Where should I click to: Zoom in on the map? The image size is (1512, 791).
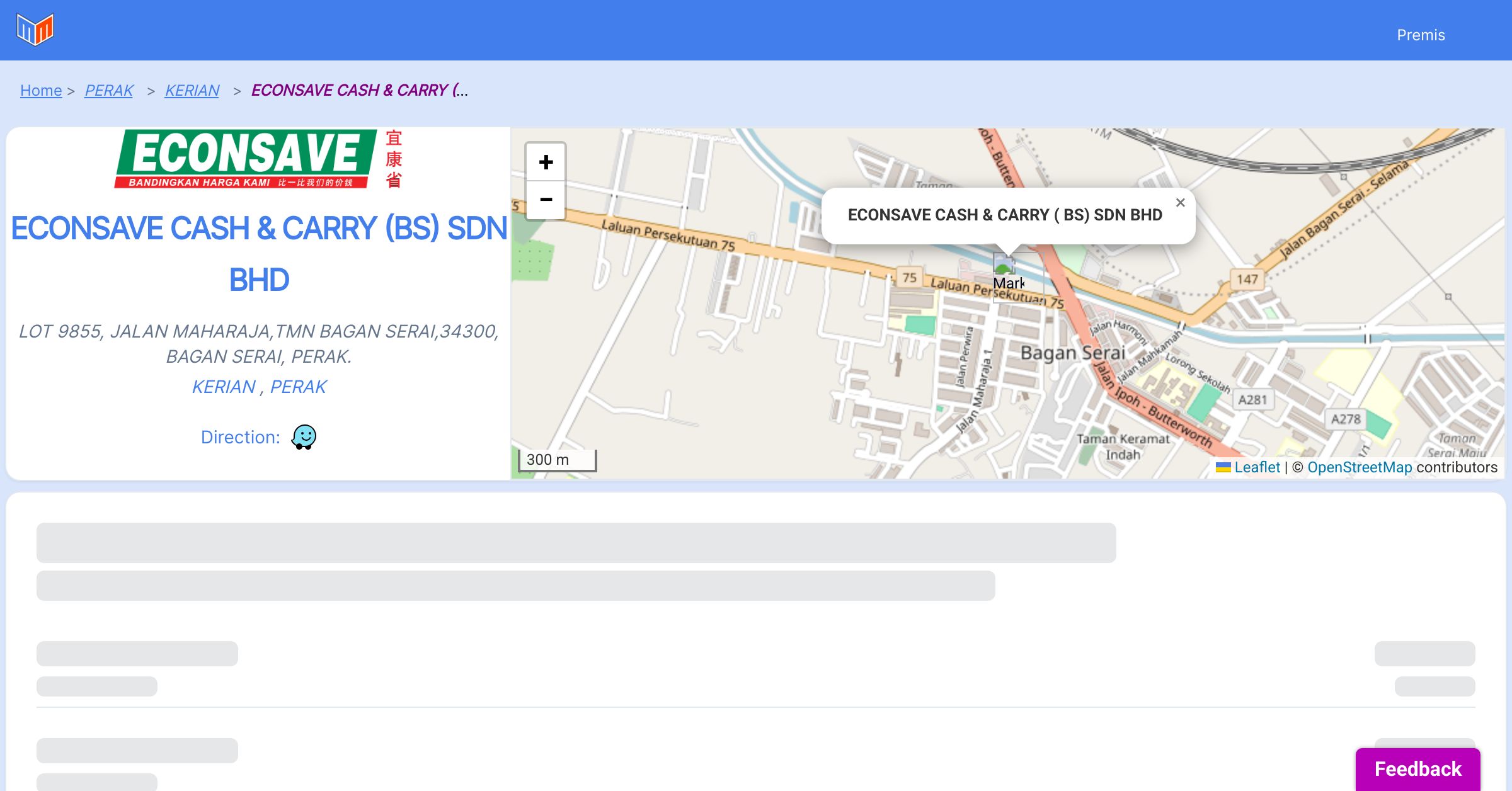pos(546,162)
